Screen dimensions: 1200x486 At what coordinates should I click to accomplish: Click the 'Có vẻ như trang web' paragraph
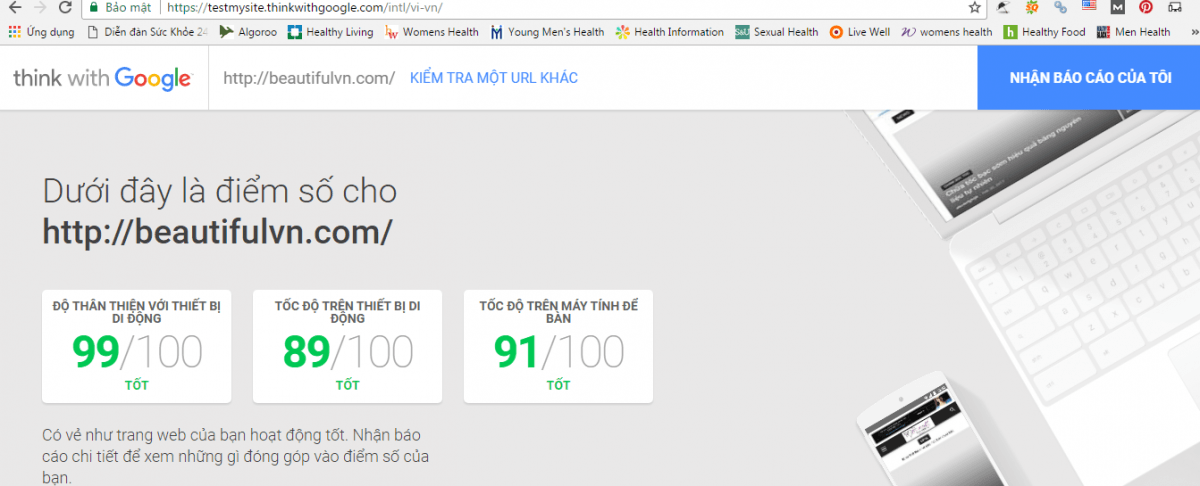(236, 457)
